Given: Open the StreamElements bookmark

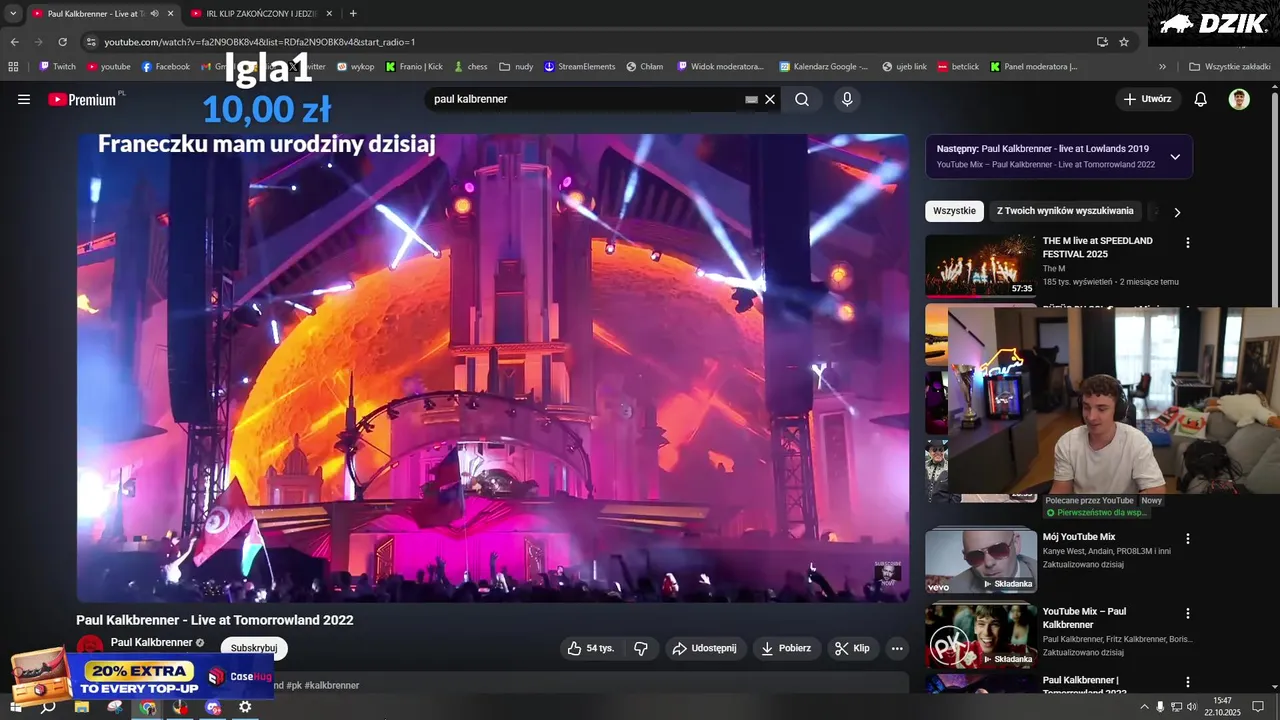Looking at the screenshot, I should point(580,67).
